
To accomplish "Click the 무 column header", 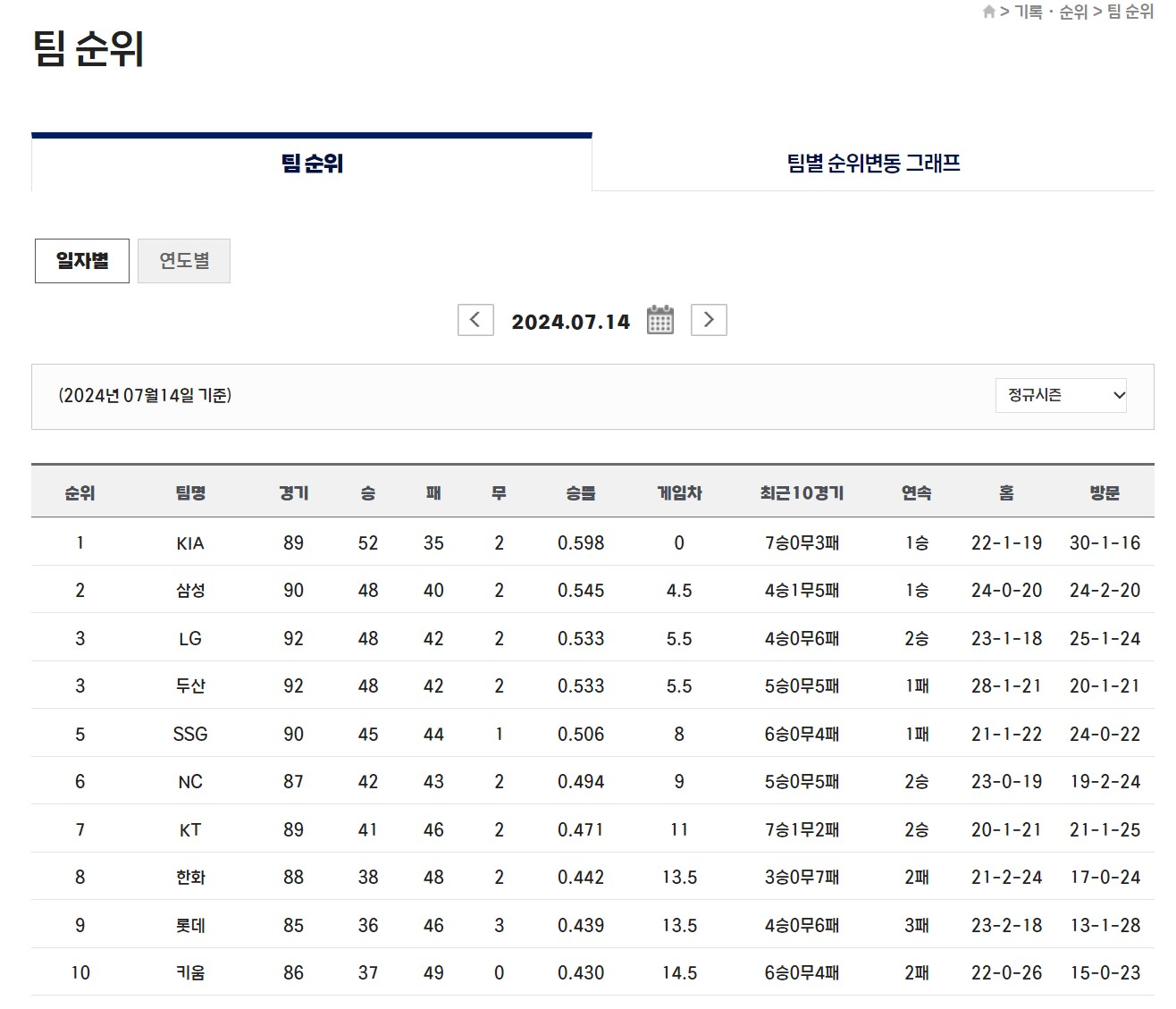I will 499,492.
